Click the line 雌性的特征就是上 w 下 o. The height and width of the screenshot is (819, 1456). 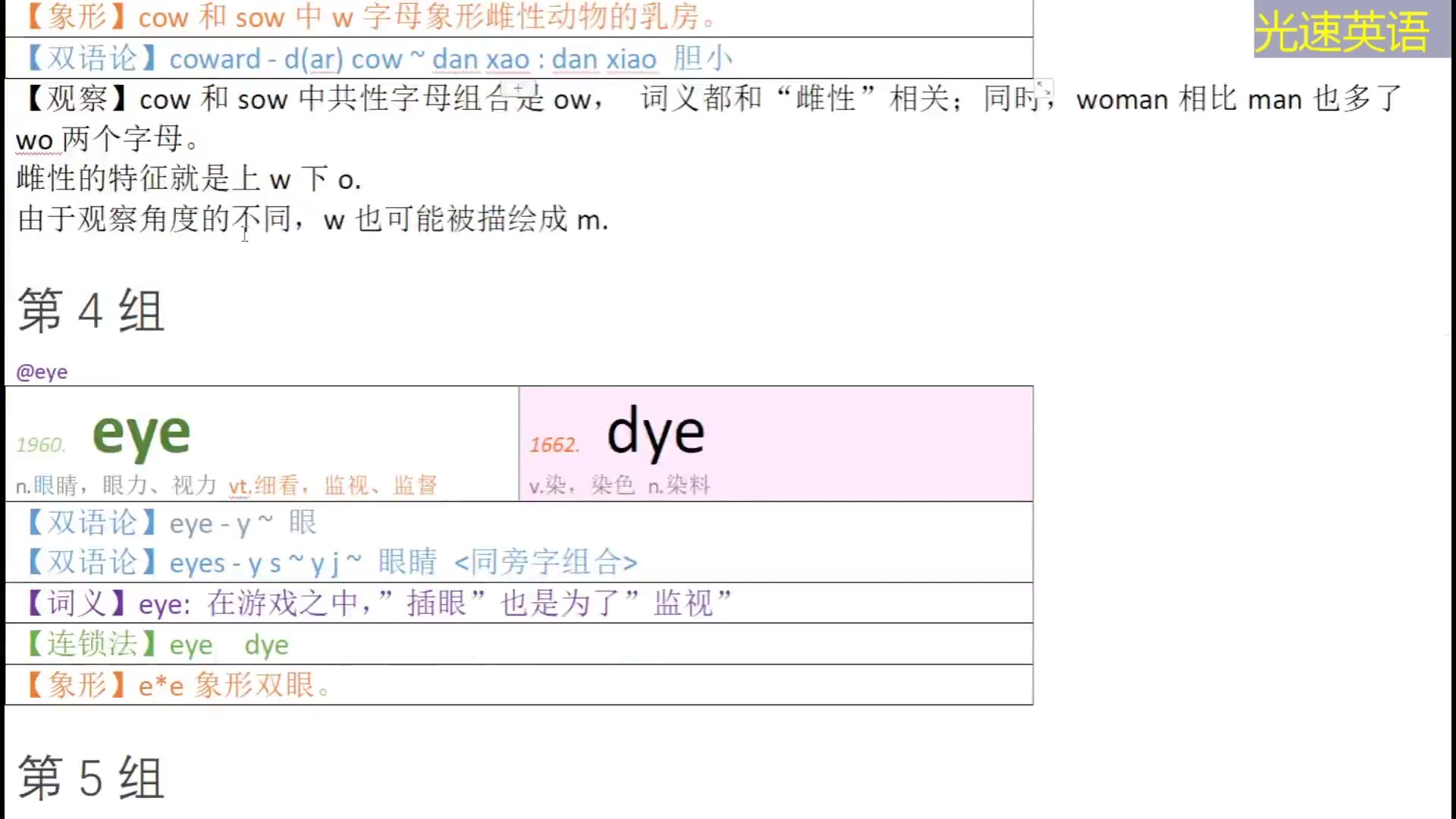click(x=189, y=180)
